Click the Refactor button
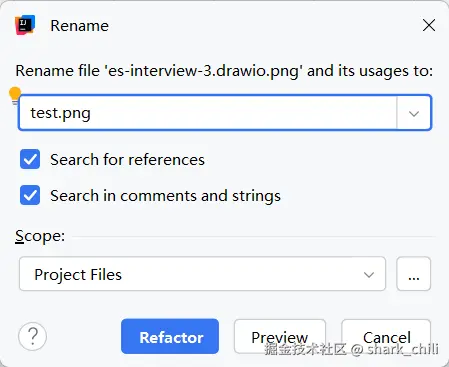The height and width of the screenshot is (367, 449). [170, 336]
